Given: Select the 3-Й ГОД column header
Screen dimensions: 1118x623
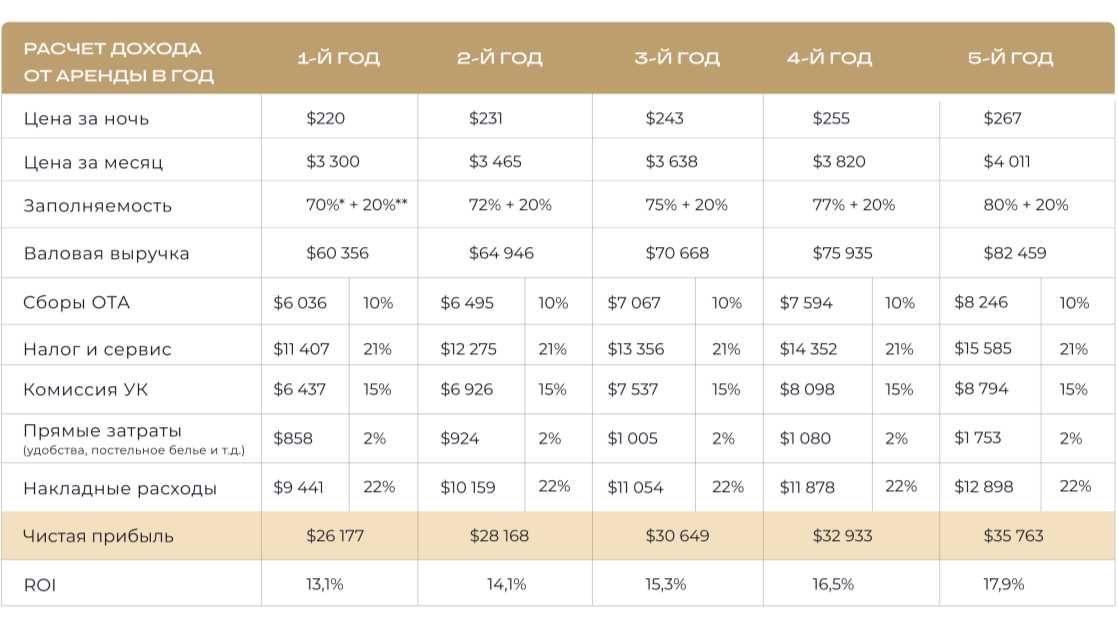Looking at the screenshot, I should [677, 58].
